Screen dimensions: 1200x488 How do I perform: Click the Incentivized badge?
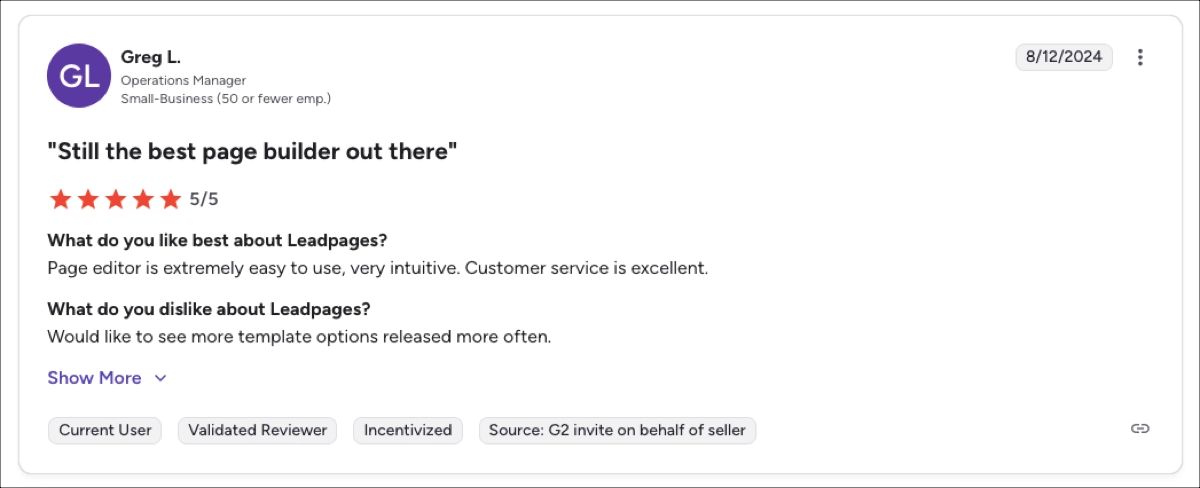tap(408, 430)
